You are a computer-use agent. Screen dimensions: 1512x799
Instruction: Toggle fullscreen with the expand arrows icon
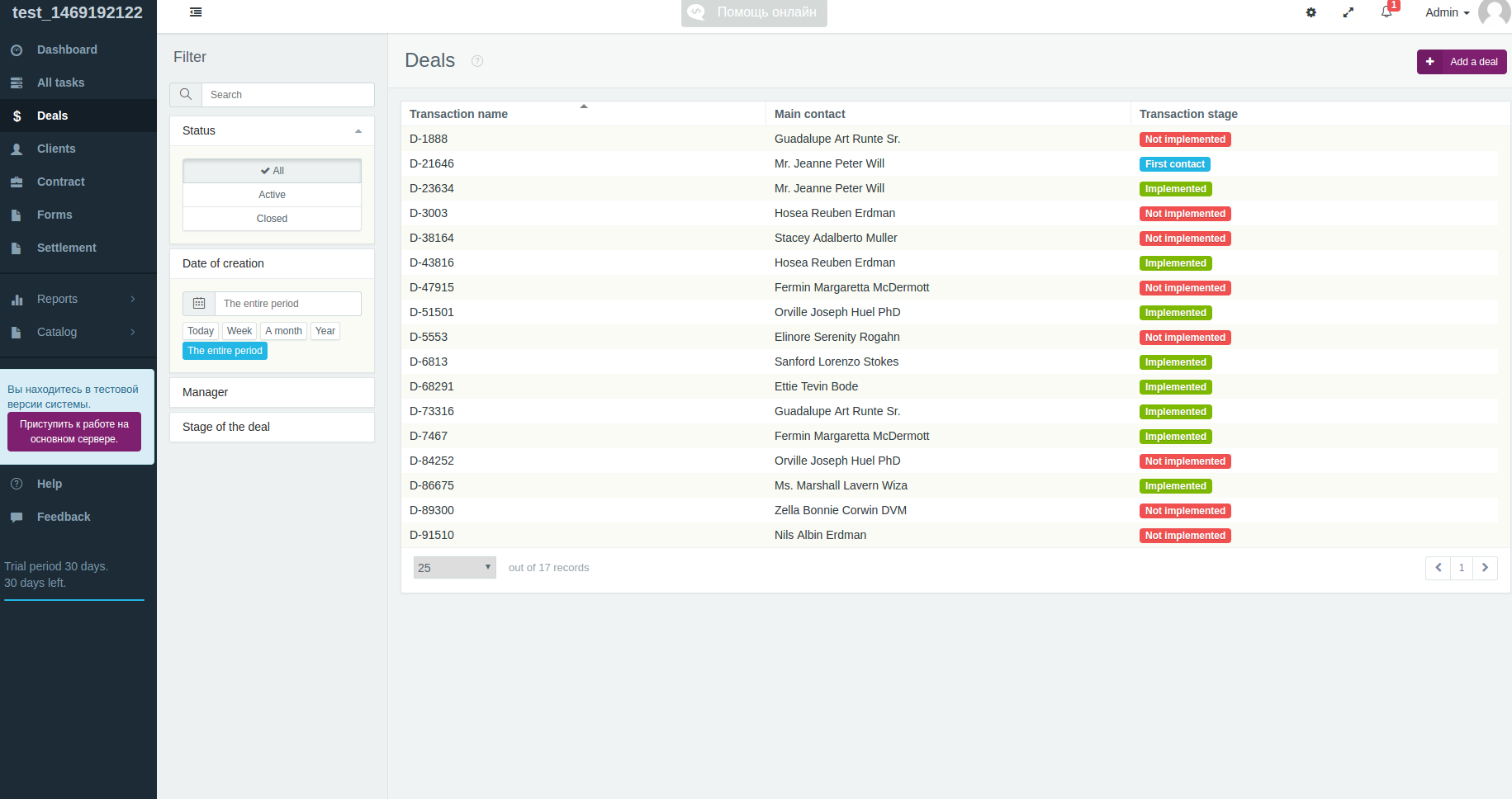(1348, 12)
